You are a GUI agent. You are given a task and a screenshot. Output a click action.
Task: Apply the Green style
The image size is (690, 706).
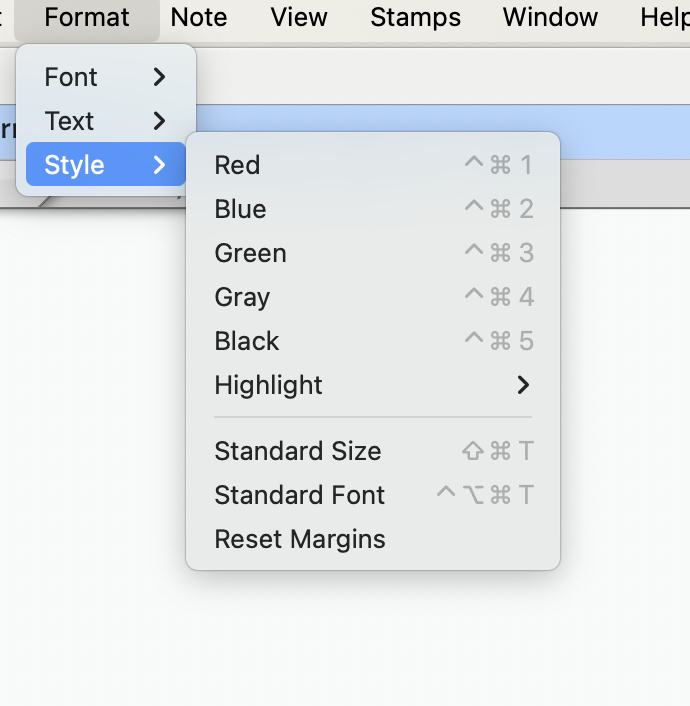[250, 253]
